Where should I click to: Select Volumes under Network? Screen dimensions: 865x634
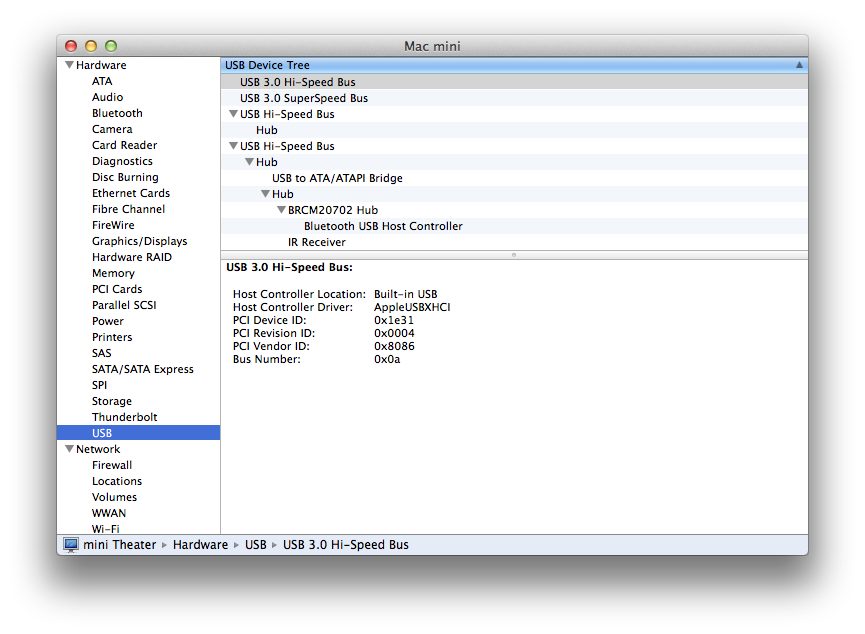click(x=114, y=497)
